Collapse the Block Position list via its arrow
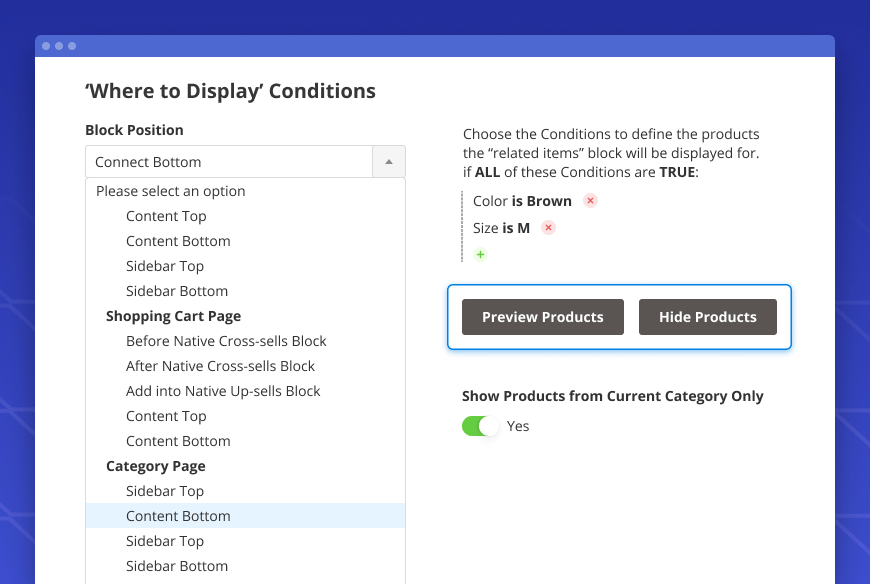 click(389, 161)
